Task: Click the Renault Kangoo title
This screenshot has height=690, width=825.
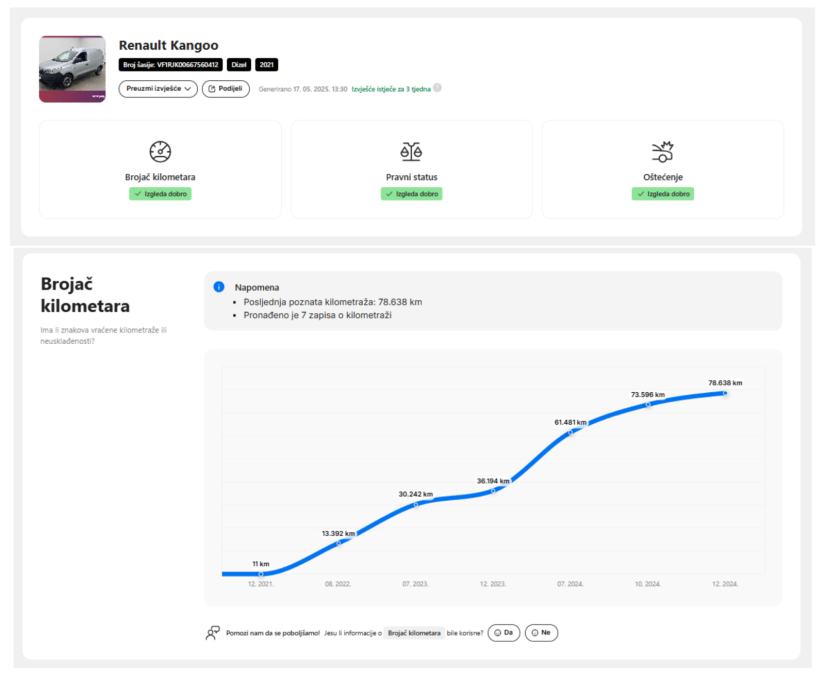Action: tap(168, 45)
